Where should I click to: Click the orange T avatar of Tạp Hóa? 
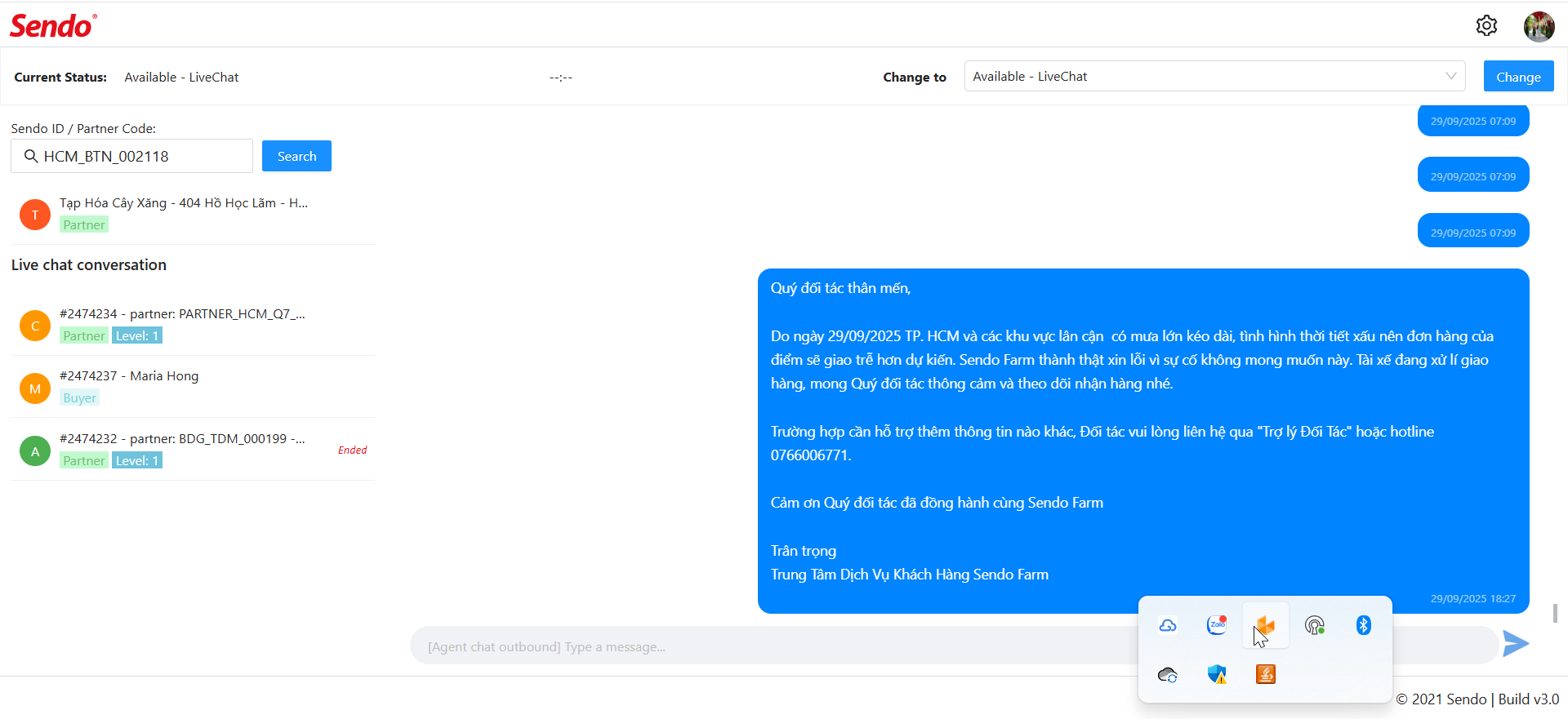35,215
